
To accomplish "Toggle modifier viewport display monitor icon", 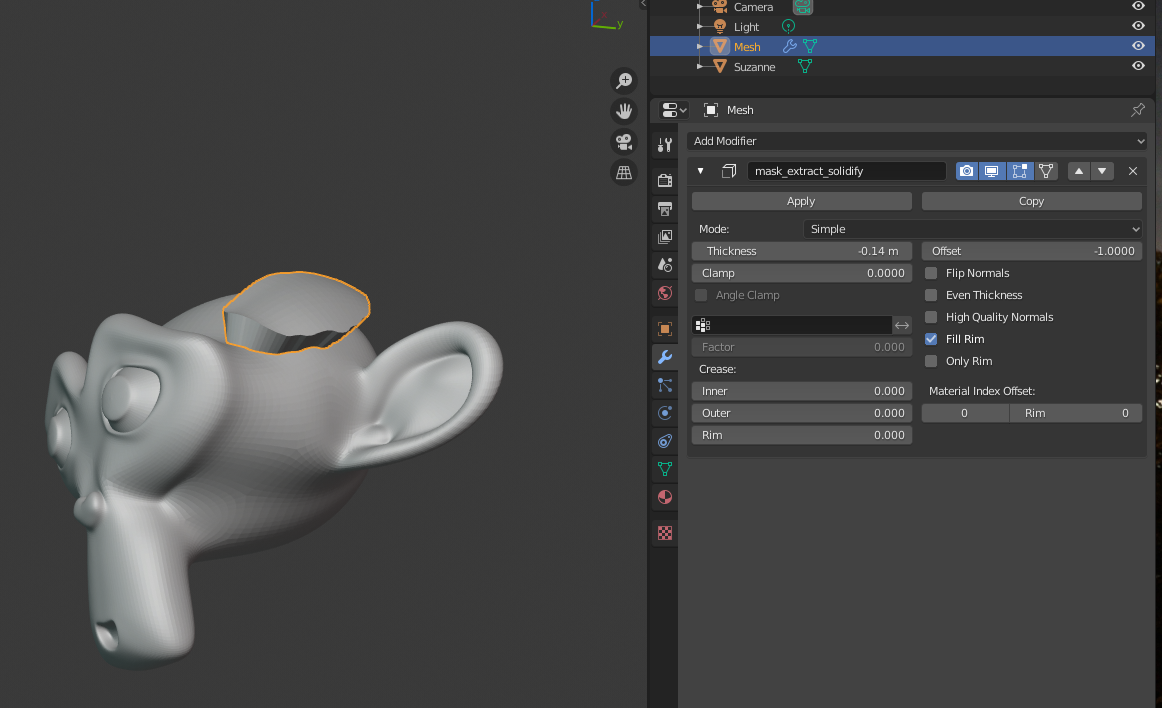I will (x=992, y=171).
